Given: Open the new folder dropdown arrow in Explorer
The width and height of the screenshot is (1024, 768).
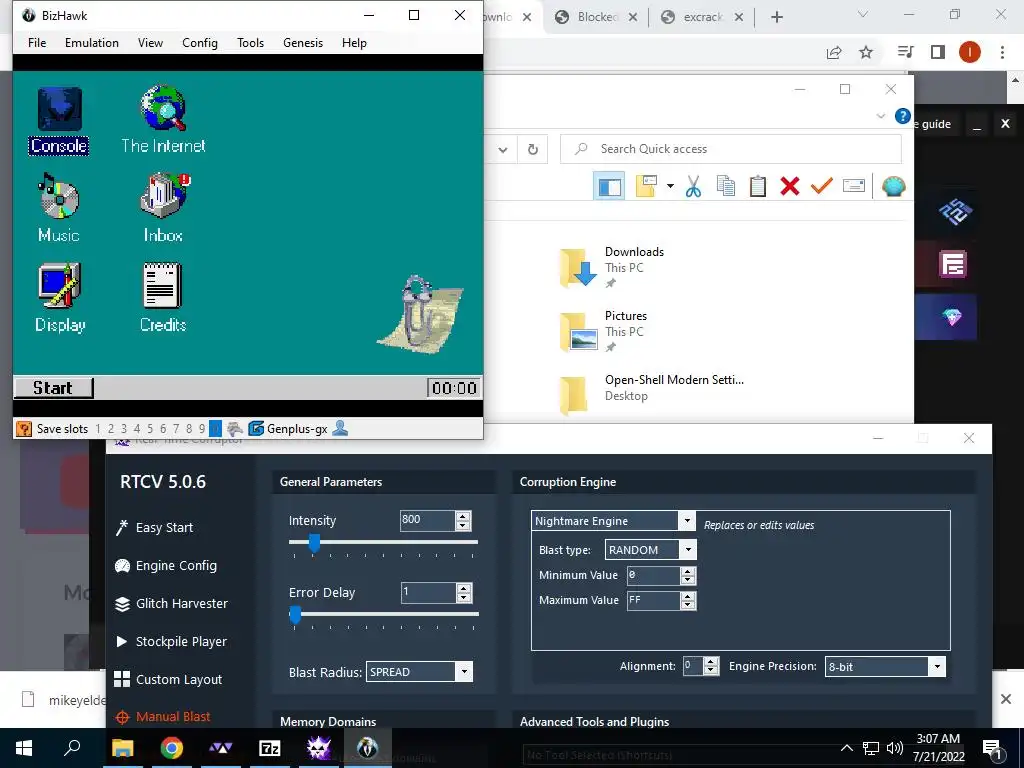Looking at the screenshot, I should point(670,187).
